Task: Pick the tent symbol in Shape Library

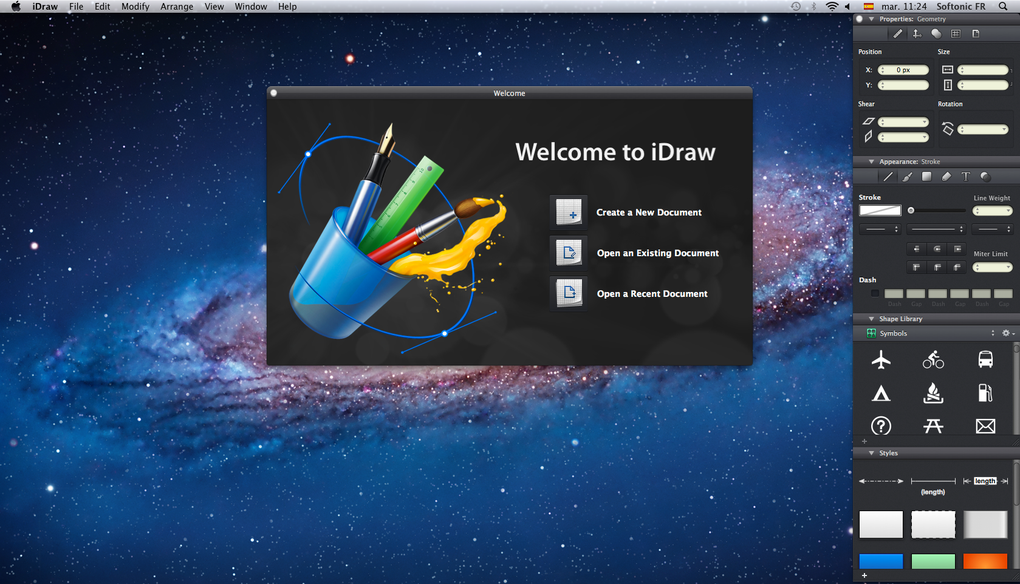Action: [881, 393]
